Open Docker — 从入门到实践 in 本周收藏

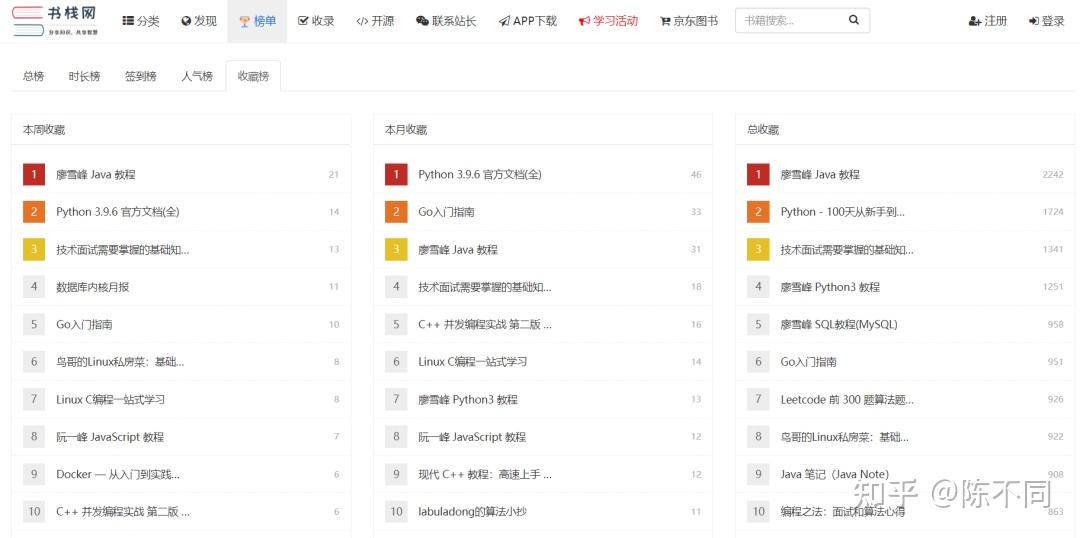(118, 475)
